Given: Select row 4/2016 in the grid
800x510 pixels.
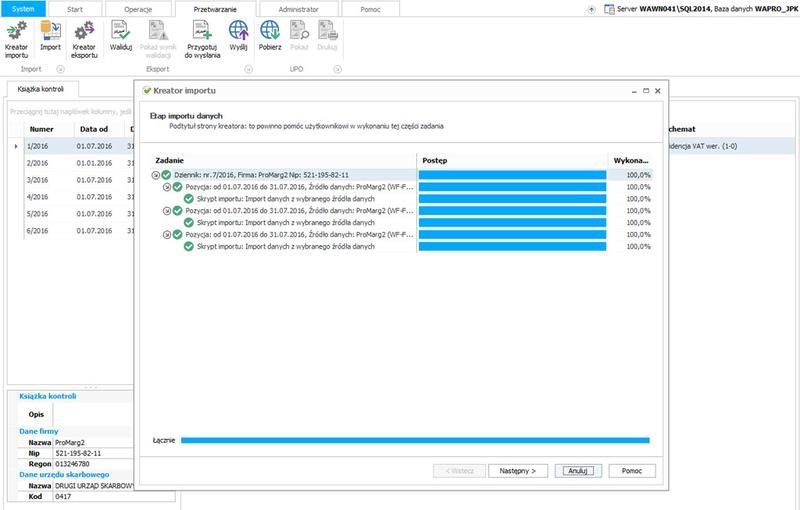Looking at the screenshot, I should point(71,197).
